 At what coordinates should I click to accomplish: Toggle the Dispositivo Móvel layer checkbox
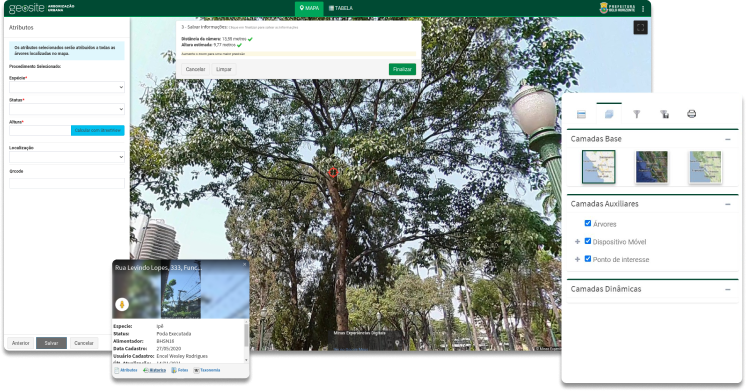(x=588, y=241)
